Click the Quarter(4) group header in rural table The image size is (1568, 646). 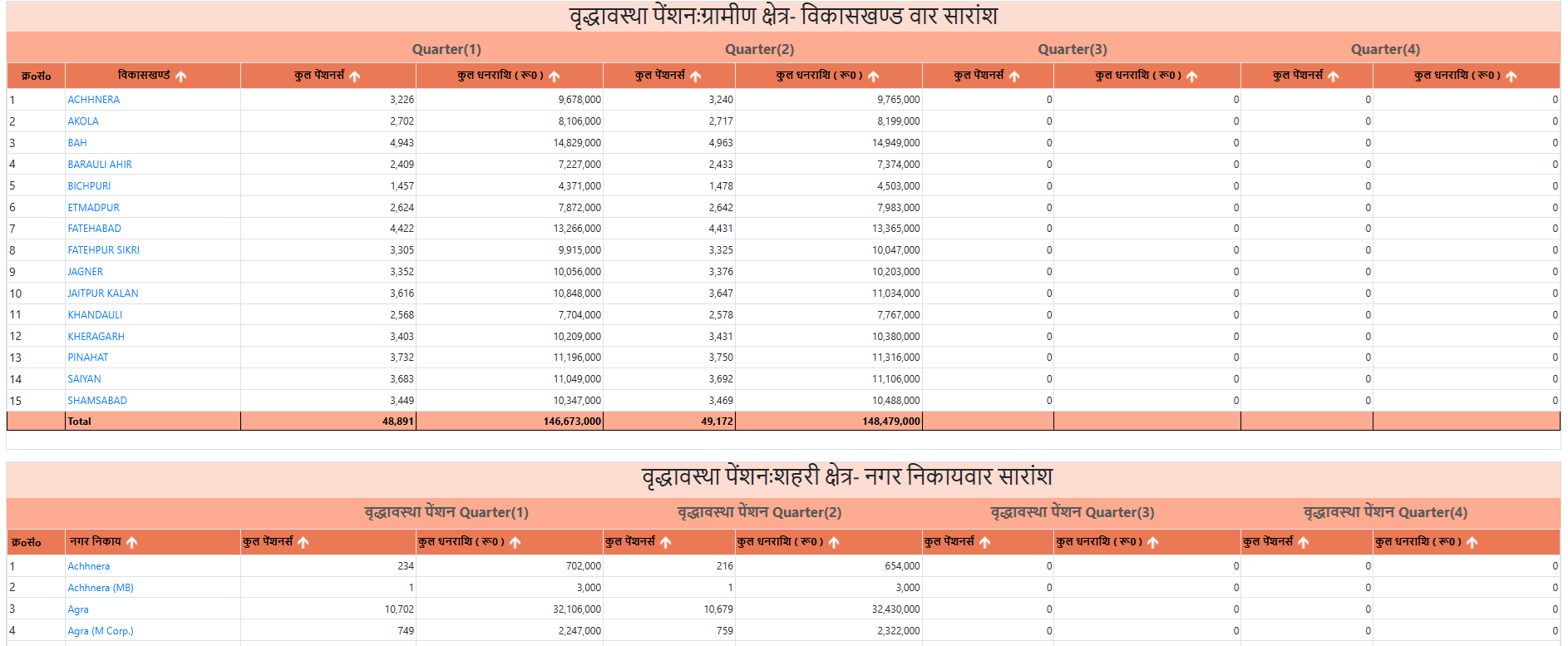tap(1385, 50)
